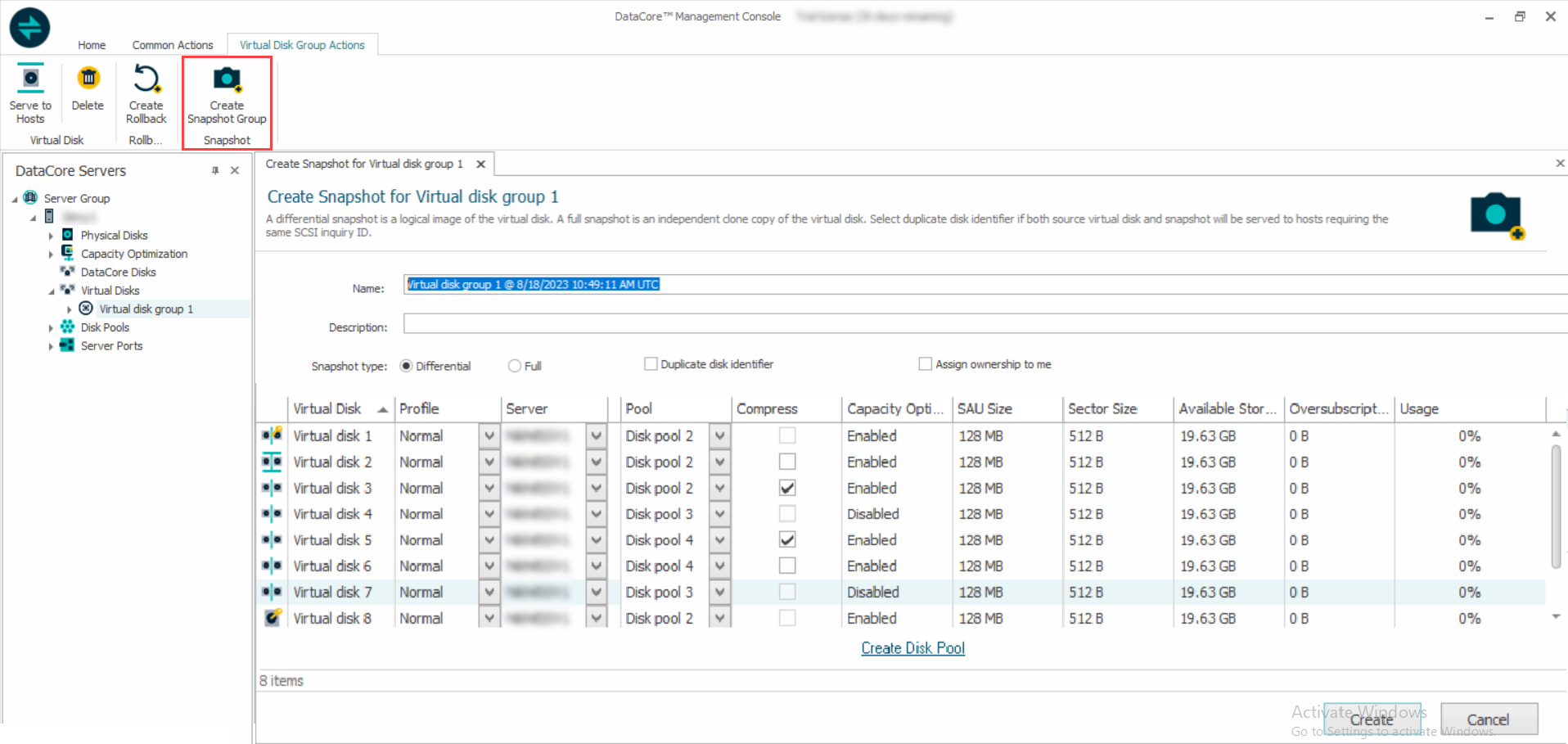Pin the DataCore Servers panel
Image resolution: width=1568 pixels, height=744 pixels.
coord(215,170)
